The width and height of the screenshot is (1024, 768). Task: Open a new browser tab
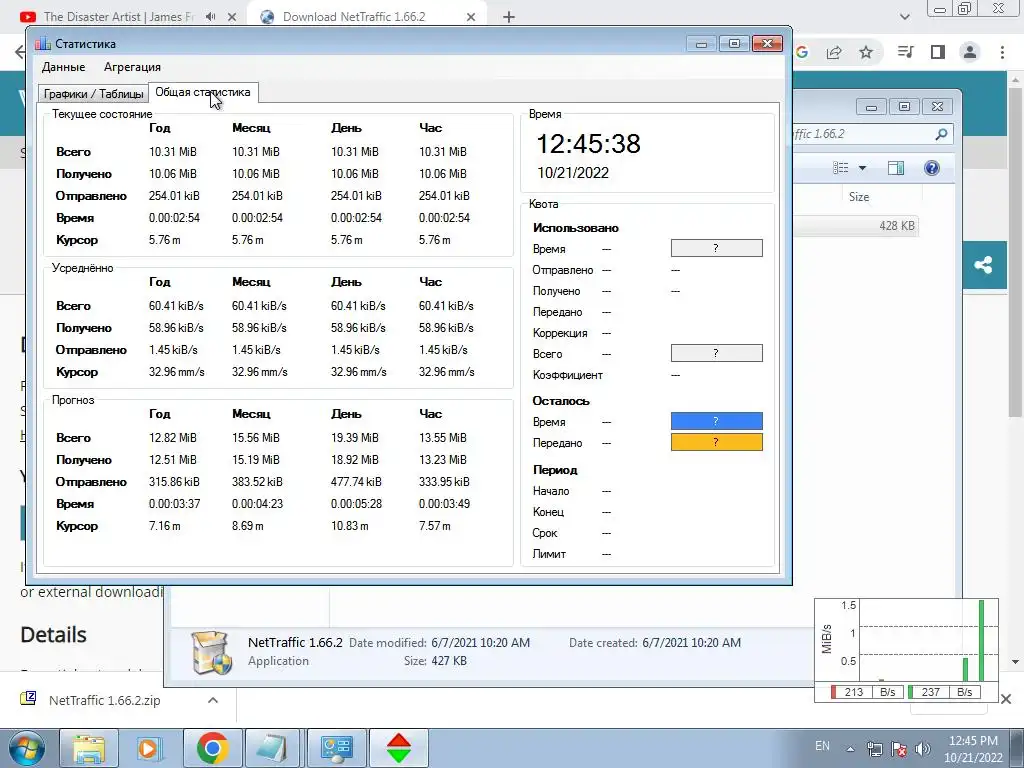click(509, 17)
